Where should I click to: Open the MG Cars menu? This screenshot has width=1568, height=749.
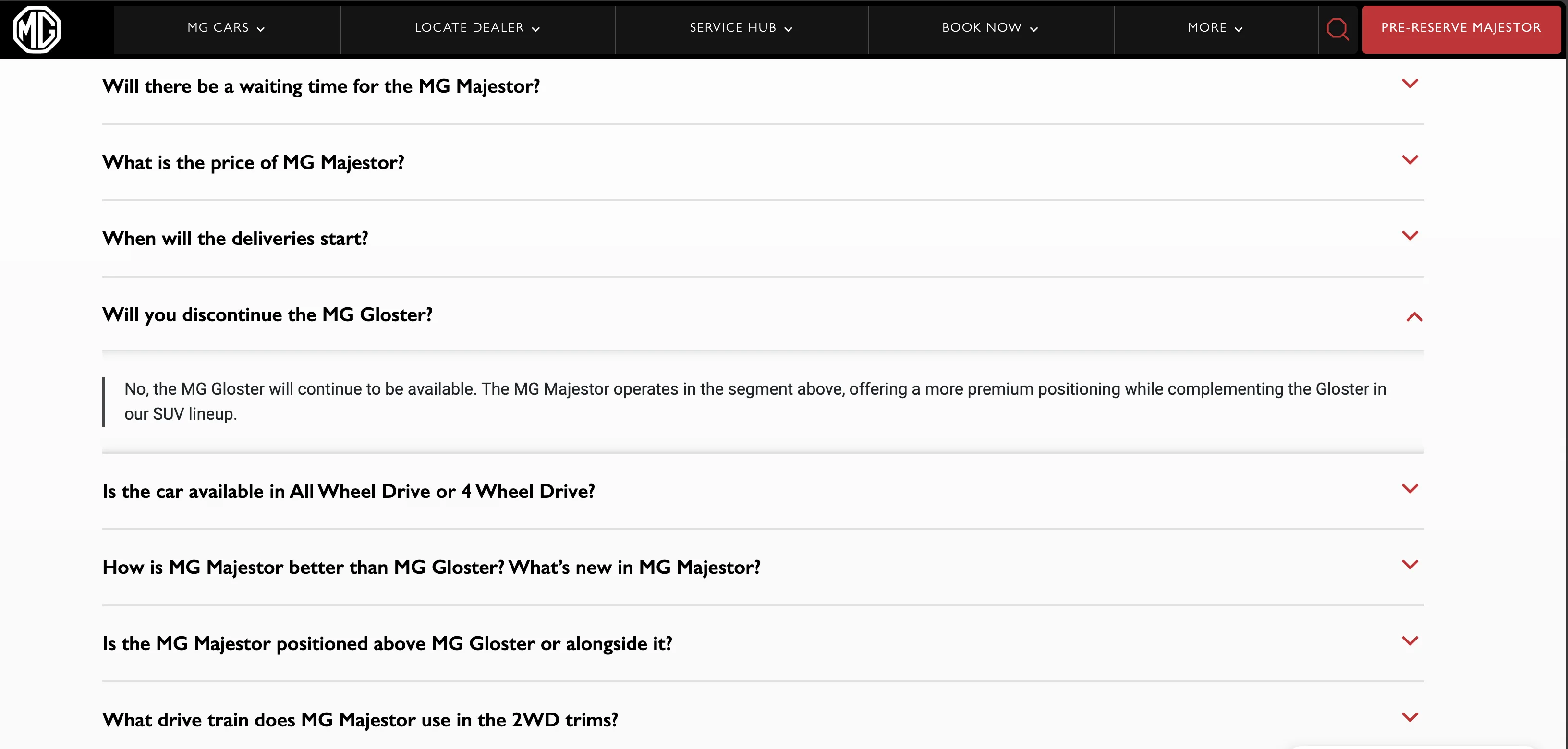(226, 28)
